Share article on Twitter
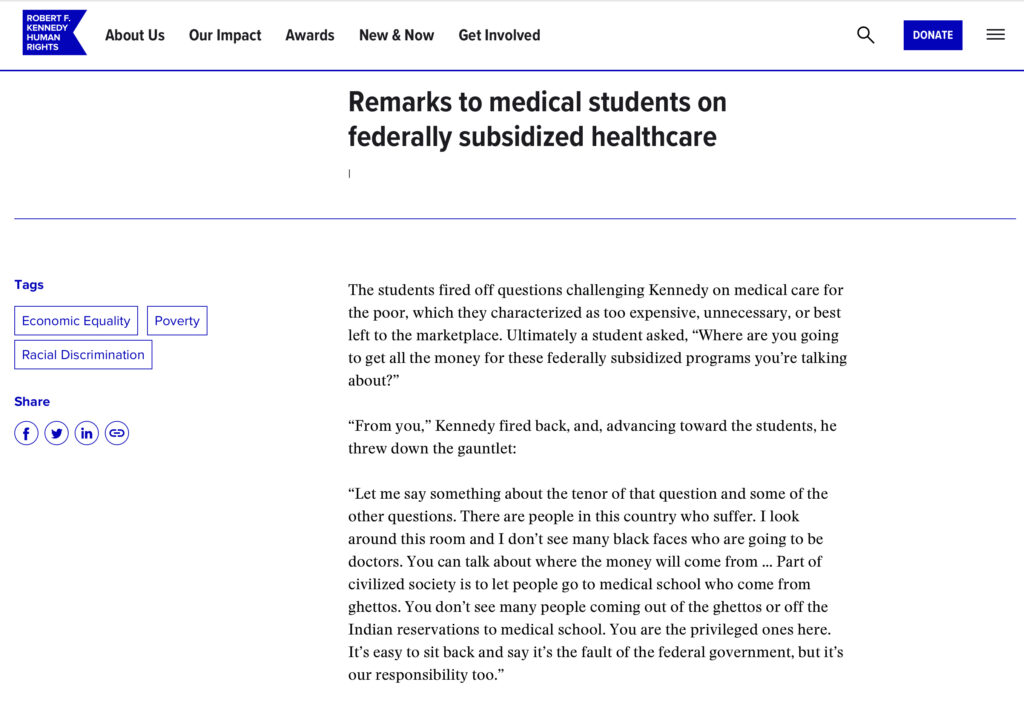Viewport: 1024px width, 722px height. (57, 433)
